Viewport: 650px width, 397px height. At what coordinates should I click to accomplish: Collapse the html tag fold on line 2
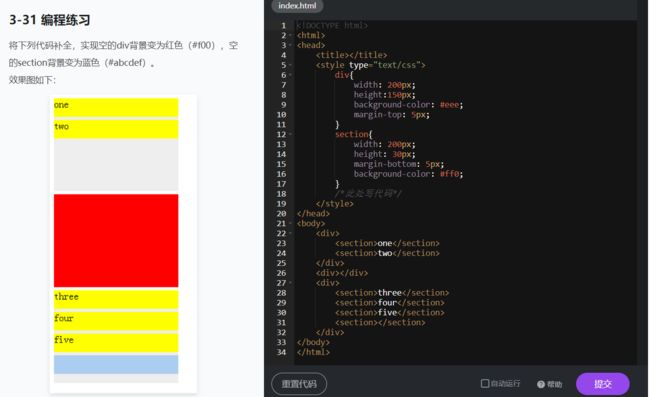point(290,35)
